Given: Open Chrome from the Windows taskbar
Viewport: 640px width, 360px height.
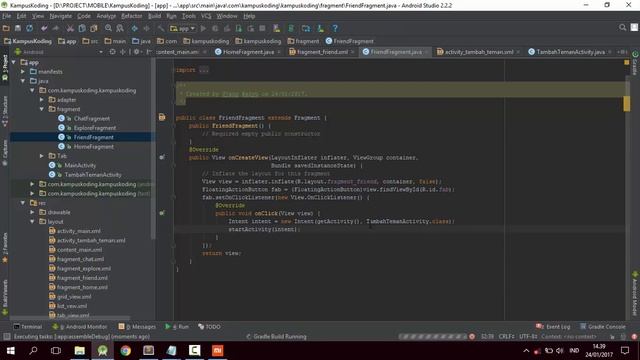Looking at the screenshot, I should click(x=125, y=351).
